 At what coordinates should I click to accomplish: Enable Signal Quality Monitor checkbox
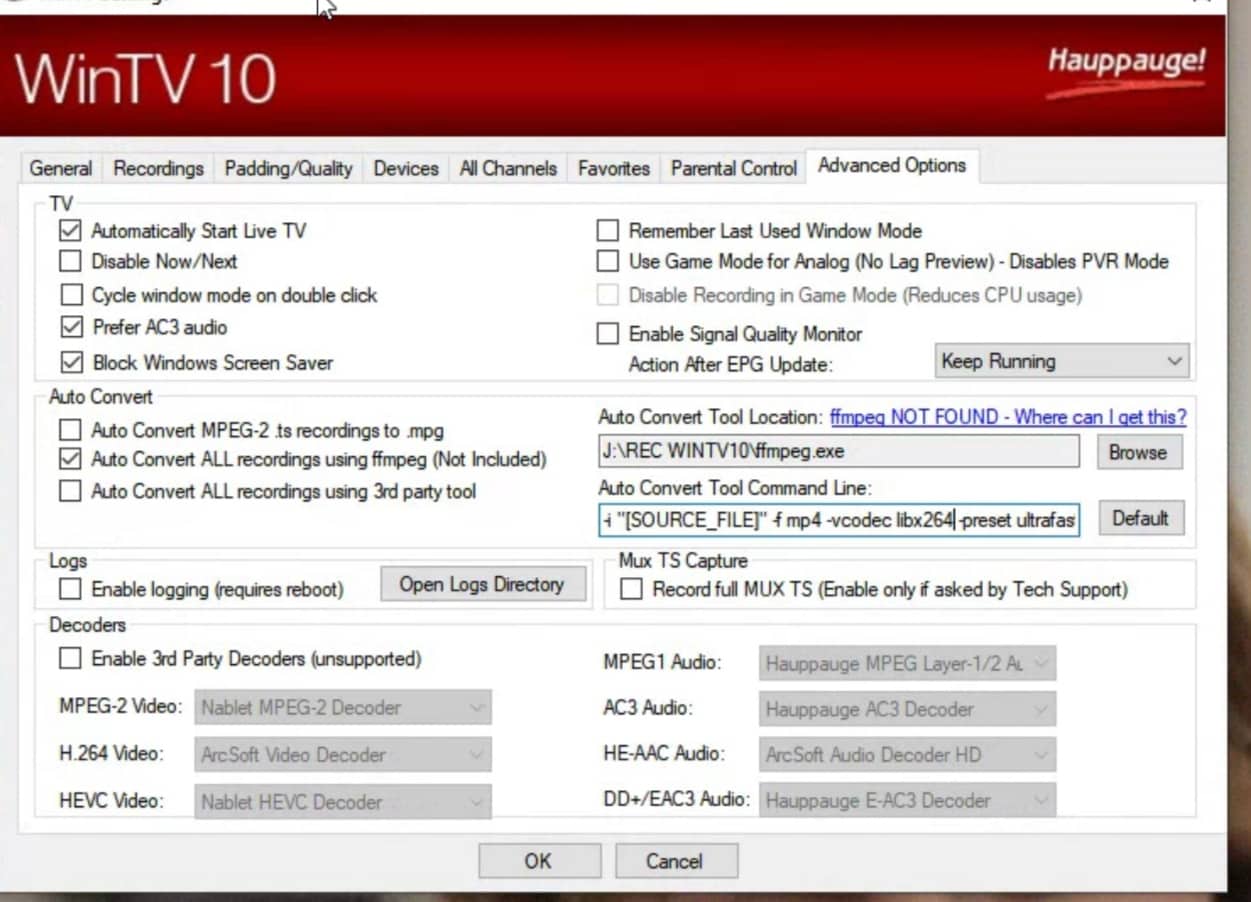tap(607, 334)
